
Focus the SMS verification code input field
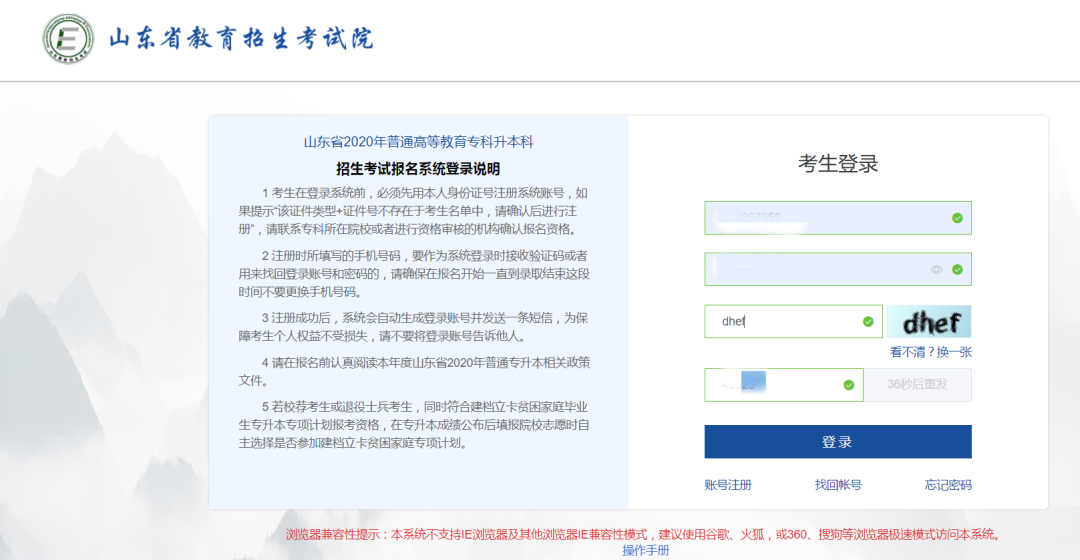(770, 385)
